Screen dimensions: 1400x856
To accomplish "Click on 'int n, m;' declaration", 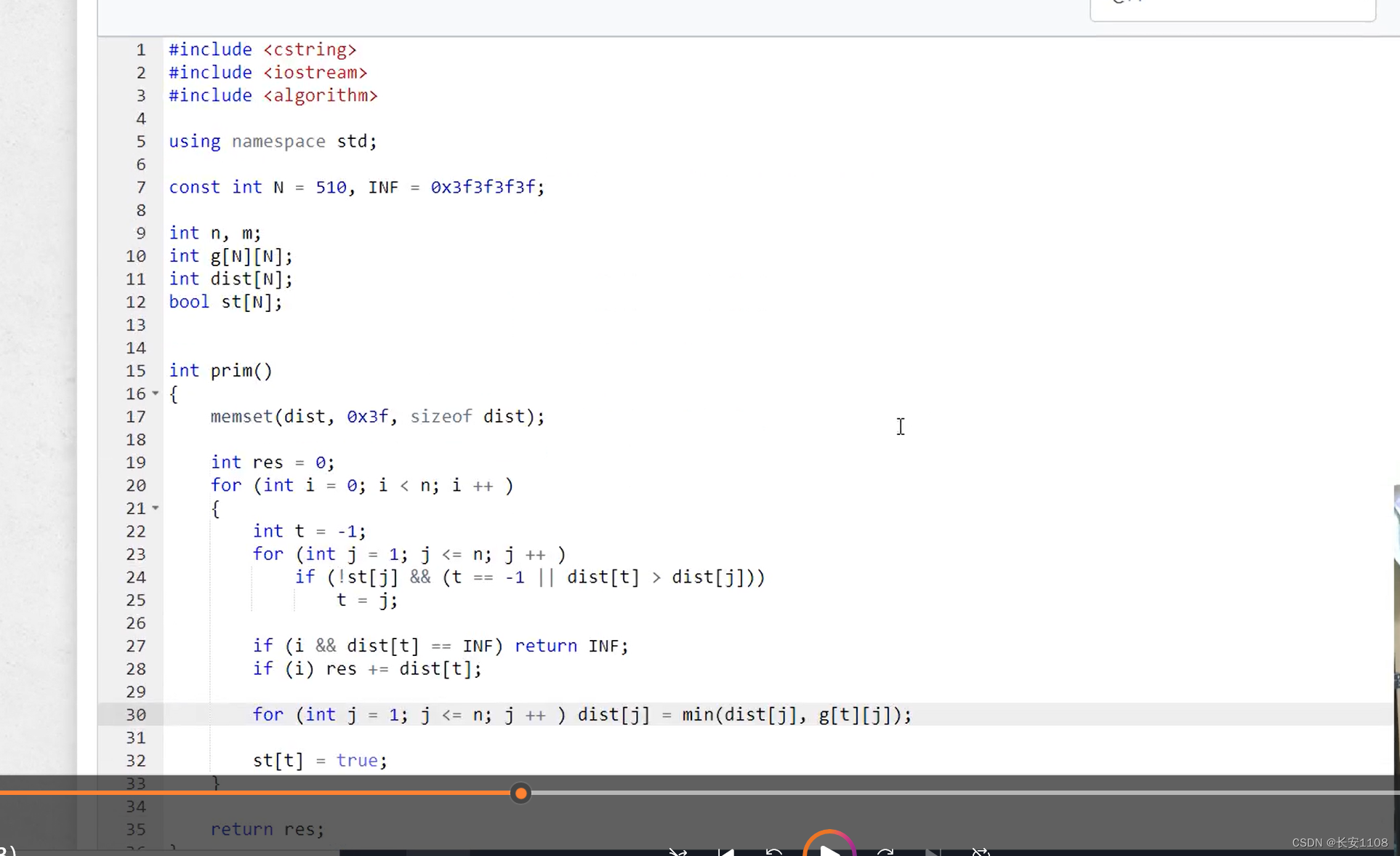I will (x=214, y=233).
